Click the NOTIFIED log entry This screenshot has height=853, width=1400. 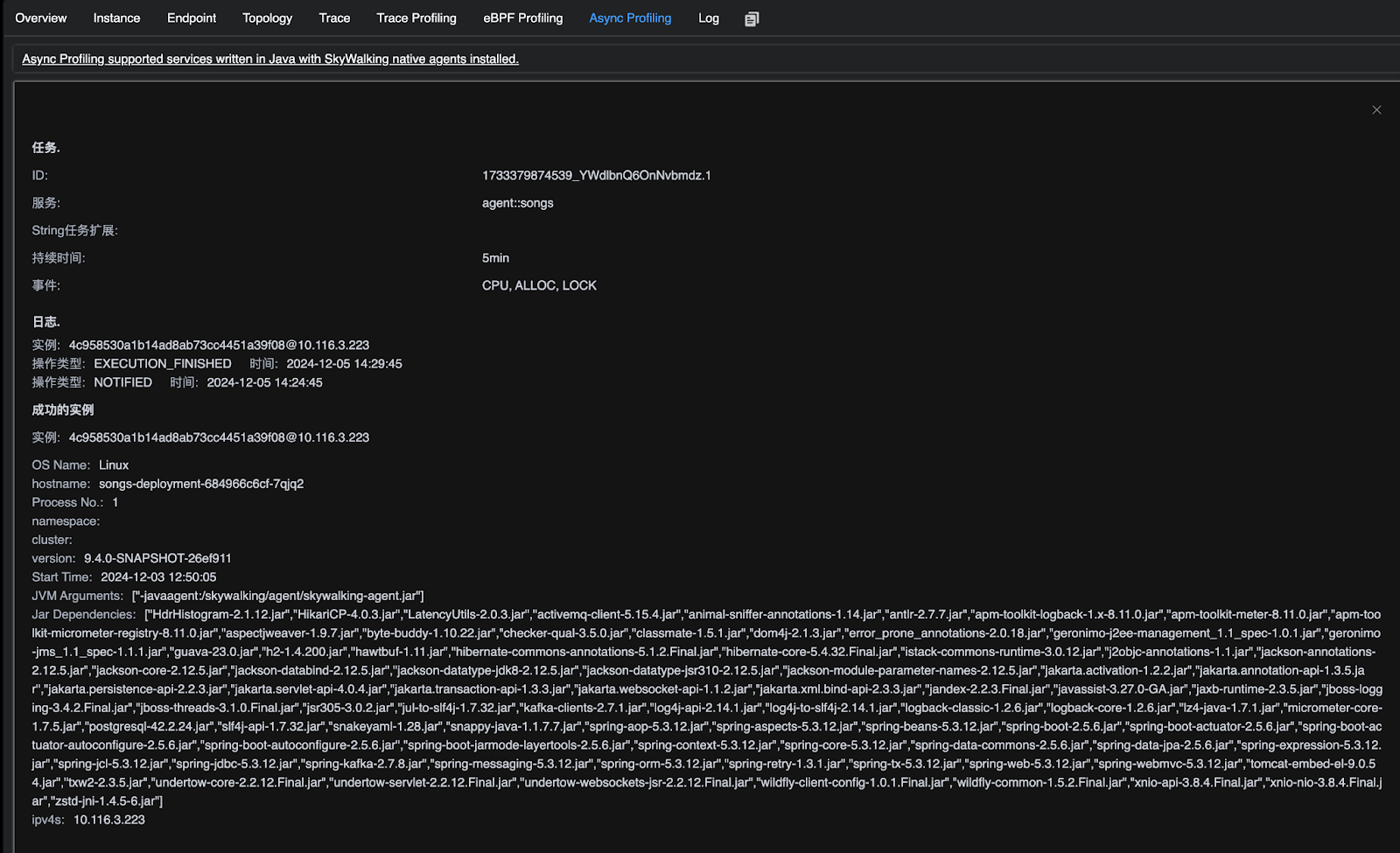tap(122, 382)
